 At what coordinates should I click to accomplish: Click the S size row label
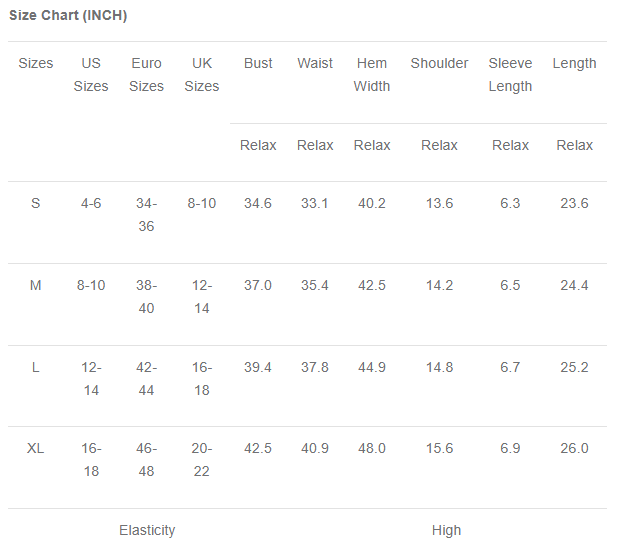coord(36,203)
